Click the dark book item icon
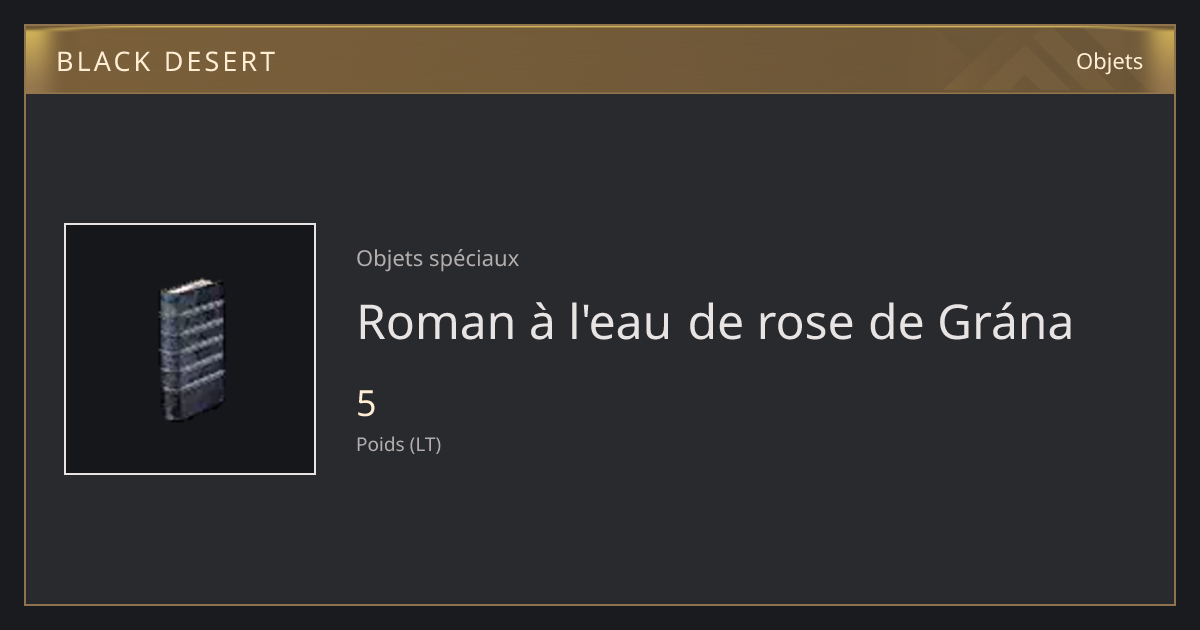Screen dimensions: 1200x630 point(191,351)
